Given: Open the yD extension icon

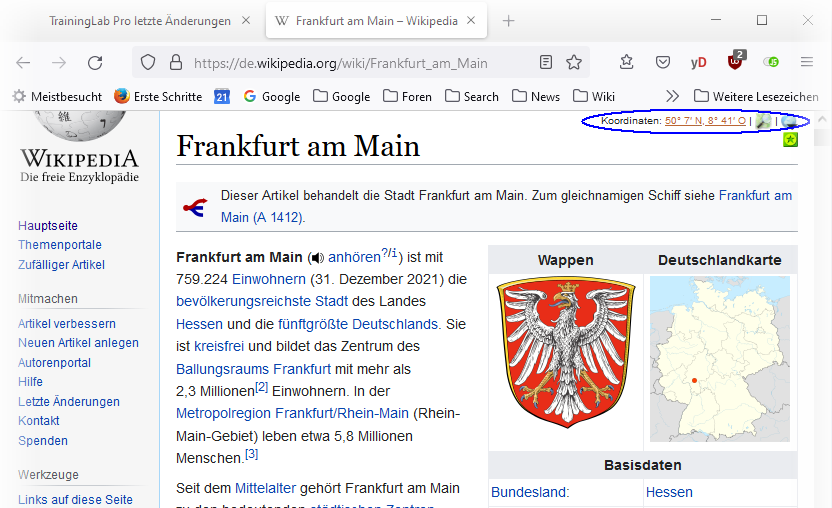Looking at the screenshot, I should (698, 63).
